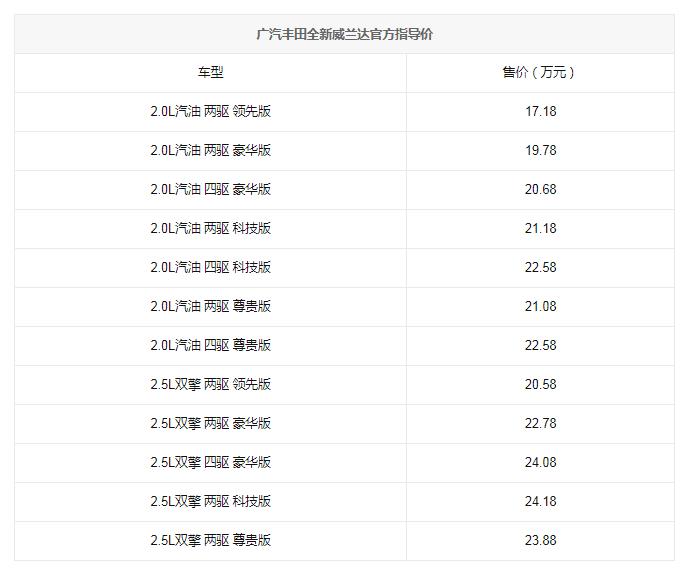
Task: Select the 2.0L汽油 两驱 科技版 model
Action: pyautogui.click(x=211, y=228)
